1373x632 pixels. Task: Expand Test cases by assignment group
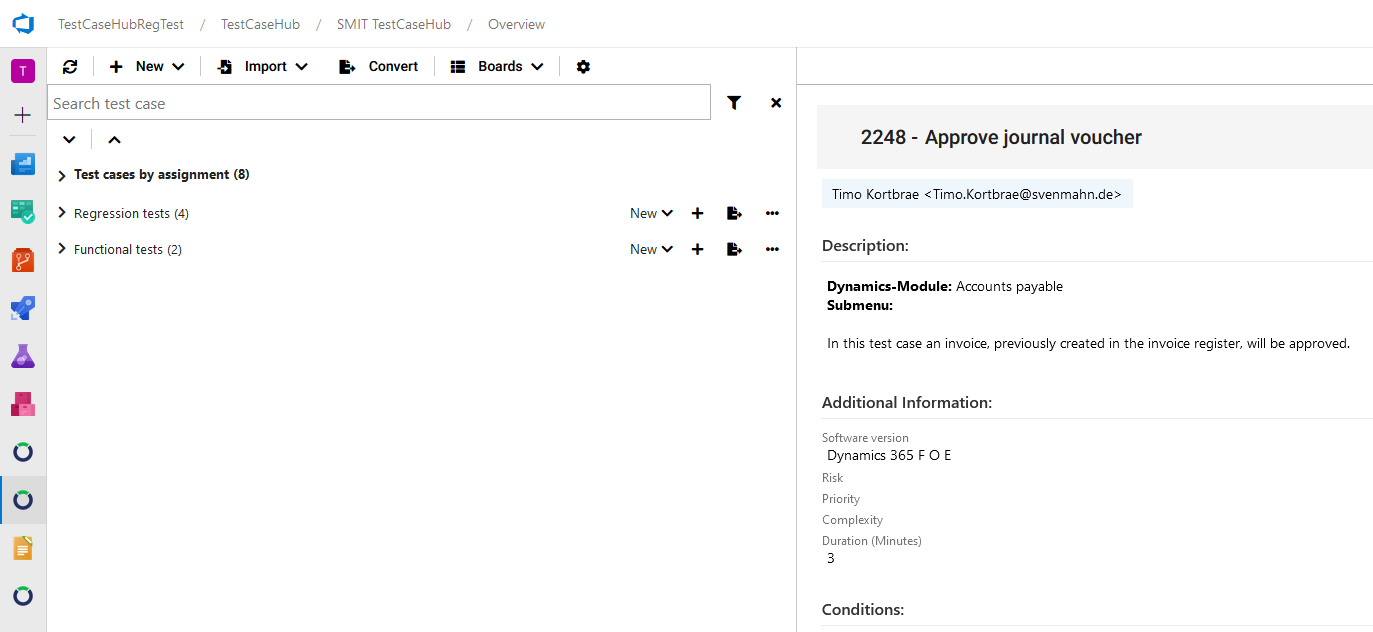(x=62, y=175)
